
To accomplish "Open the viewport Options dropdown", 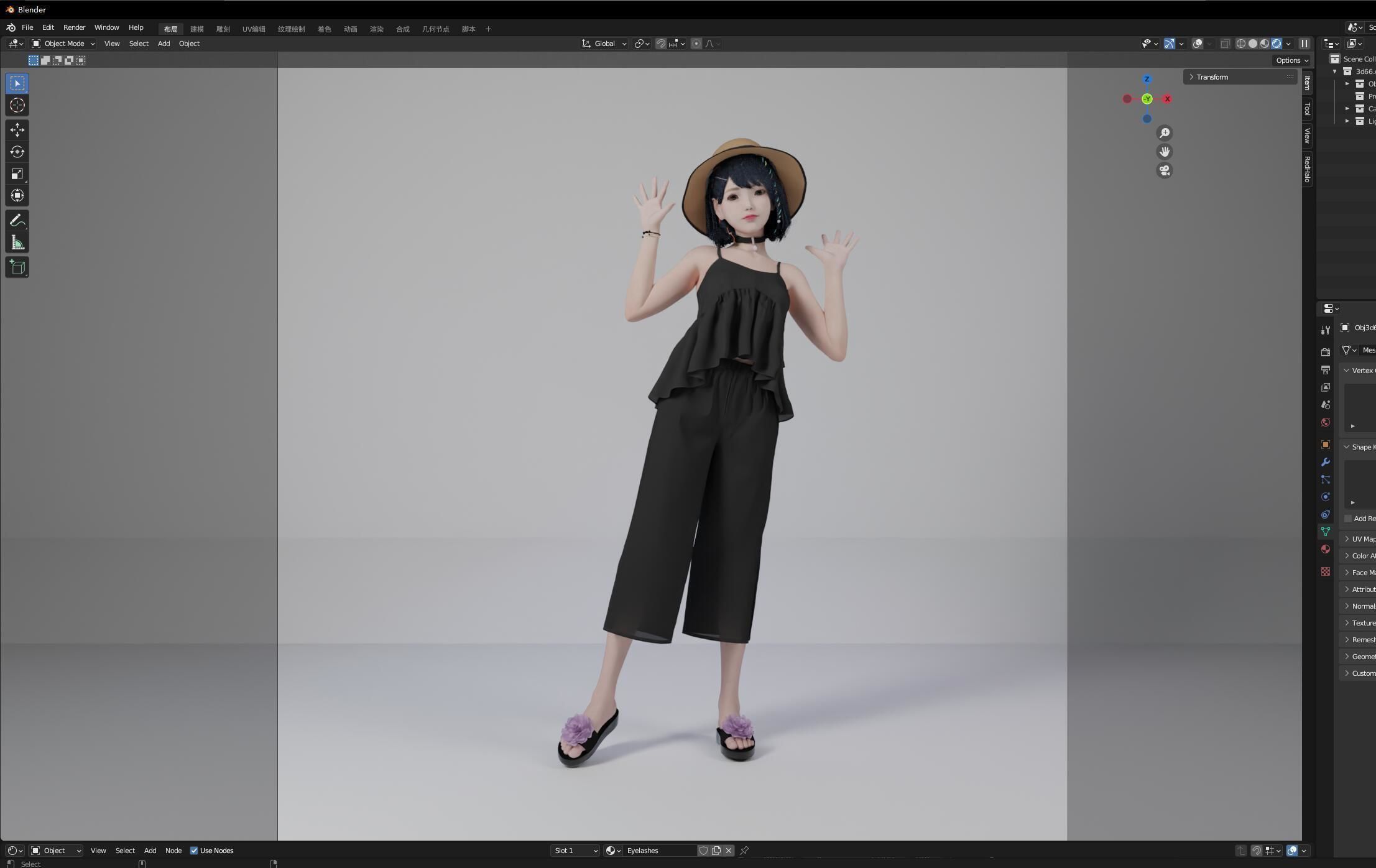I will [1292, 60].
